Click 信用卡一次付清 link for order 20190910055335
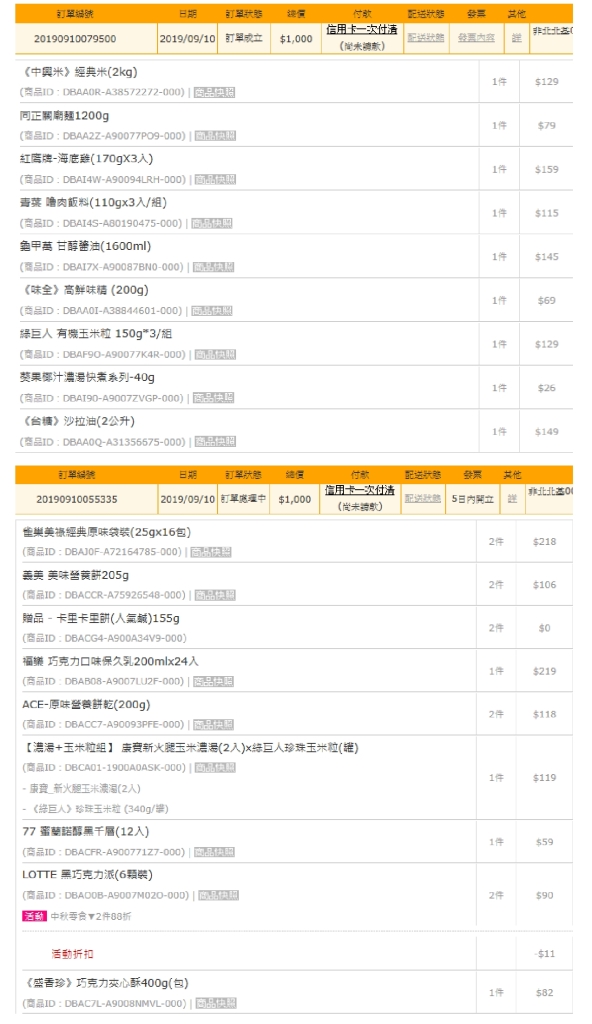 pyautogui.click(x=359, y=490)
